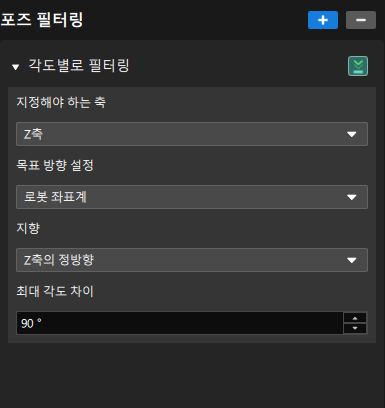Click into the 90° angle input field
The width and height of the screenshot is (385, 408).
point(180,323)
